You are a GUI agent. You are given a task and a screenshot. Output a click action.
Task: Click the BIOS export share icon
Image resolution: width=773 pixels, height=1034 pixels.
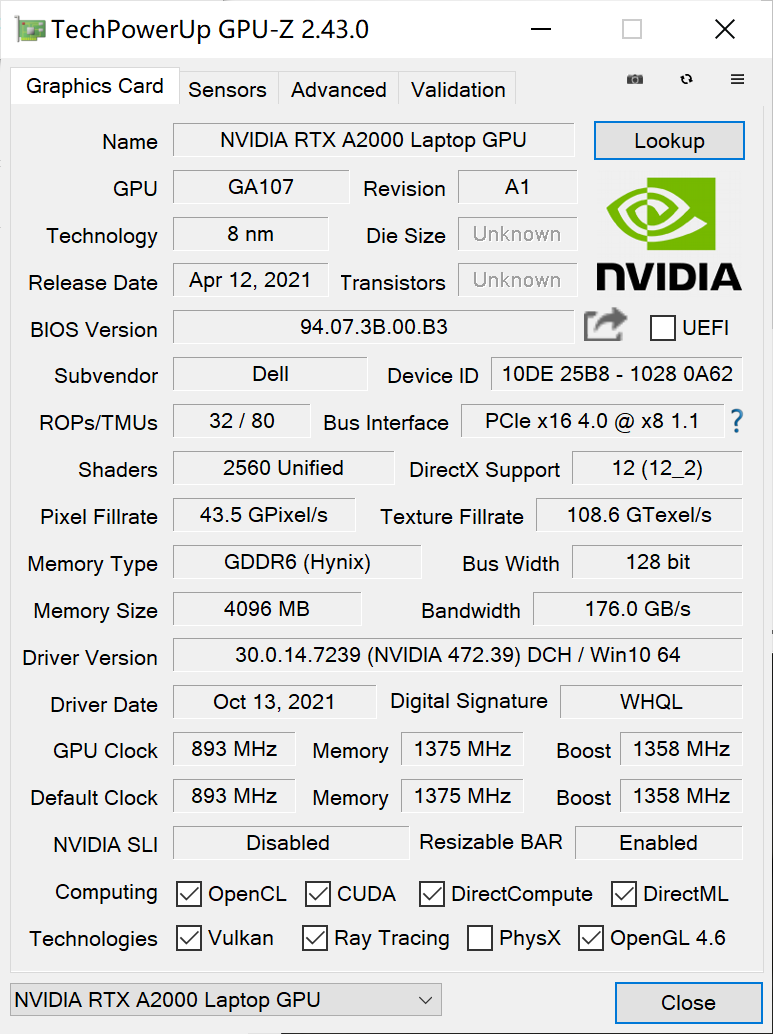pos(605,325)
